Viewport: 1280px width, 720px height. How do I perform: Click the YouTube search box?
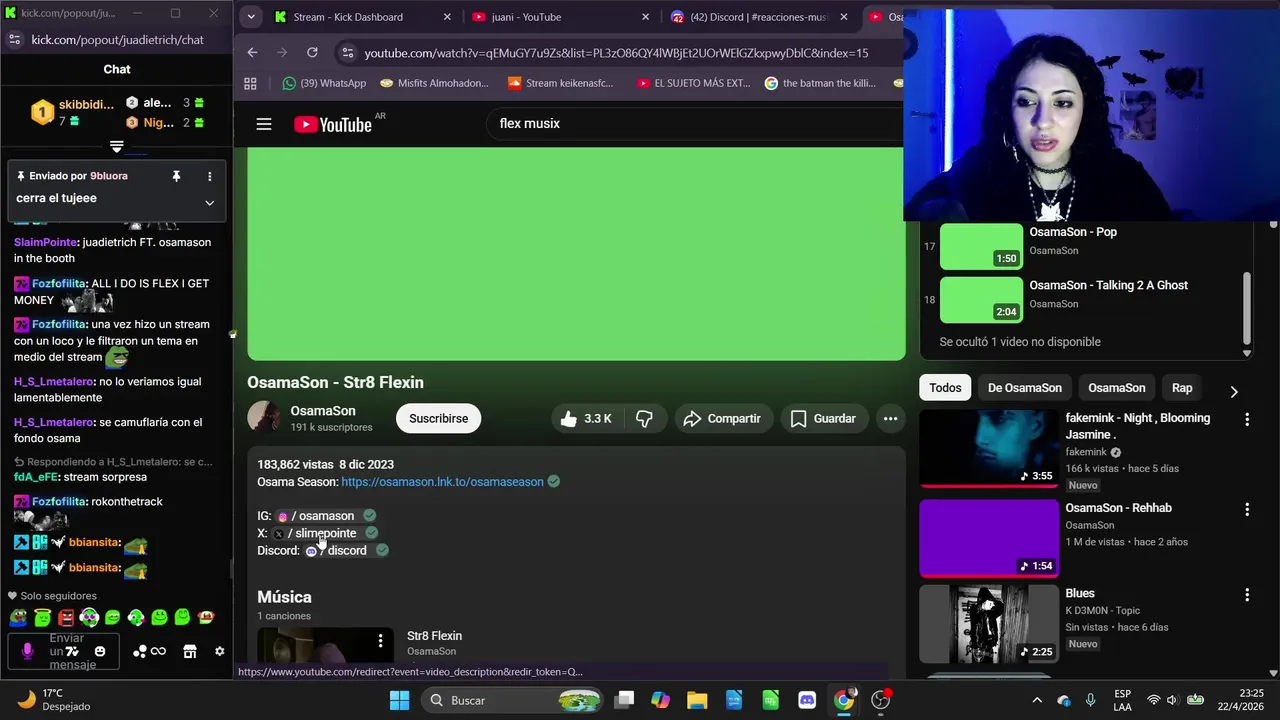point(695,124)
